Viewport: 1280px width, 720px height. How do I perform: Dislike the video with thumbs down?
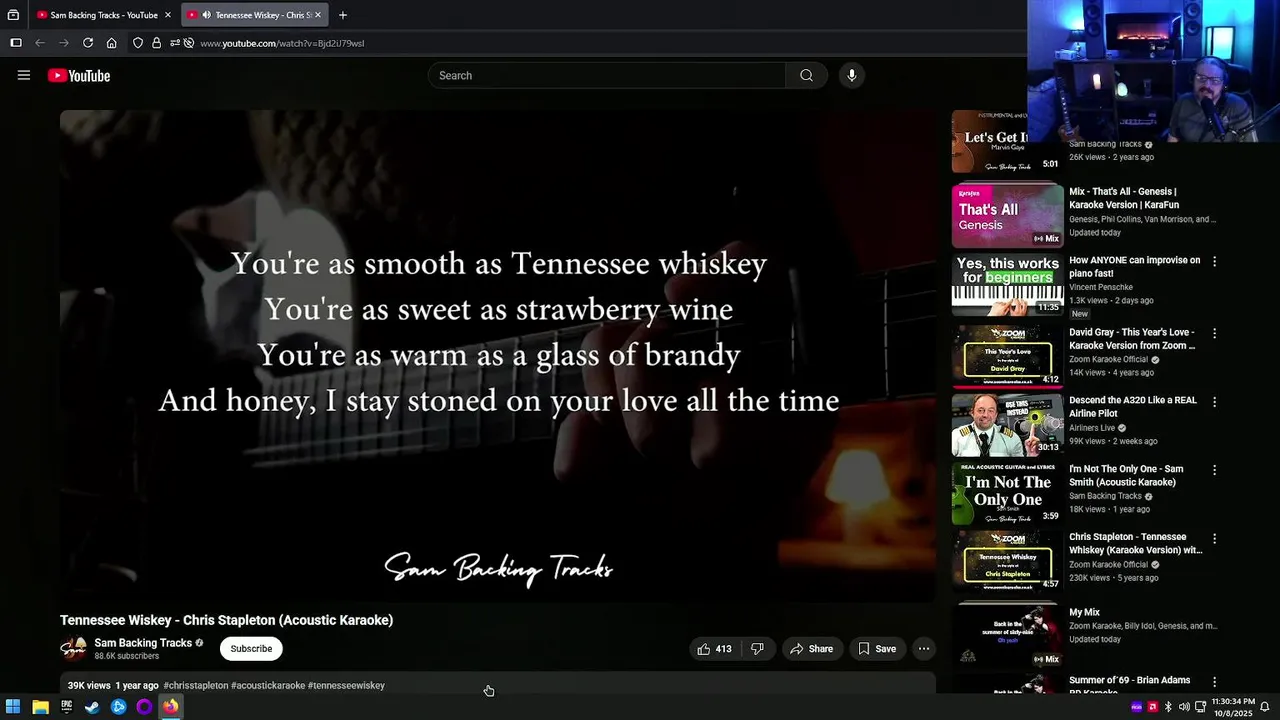tap(757, 649)
